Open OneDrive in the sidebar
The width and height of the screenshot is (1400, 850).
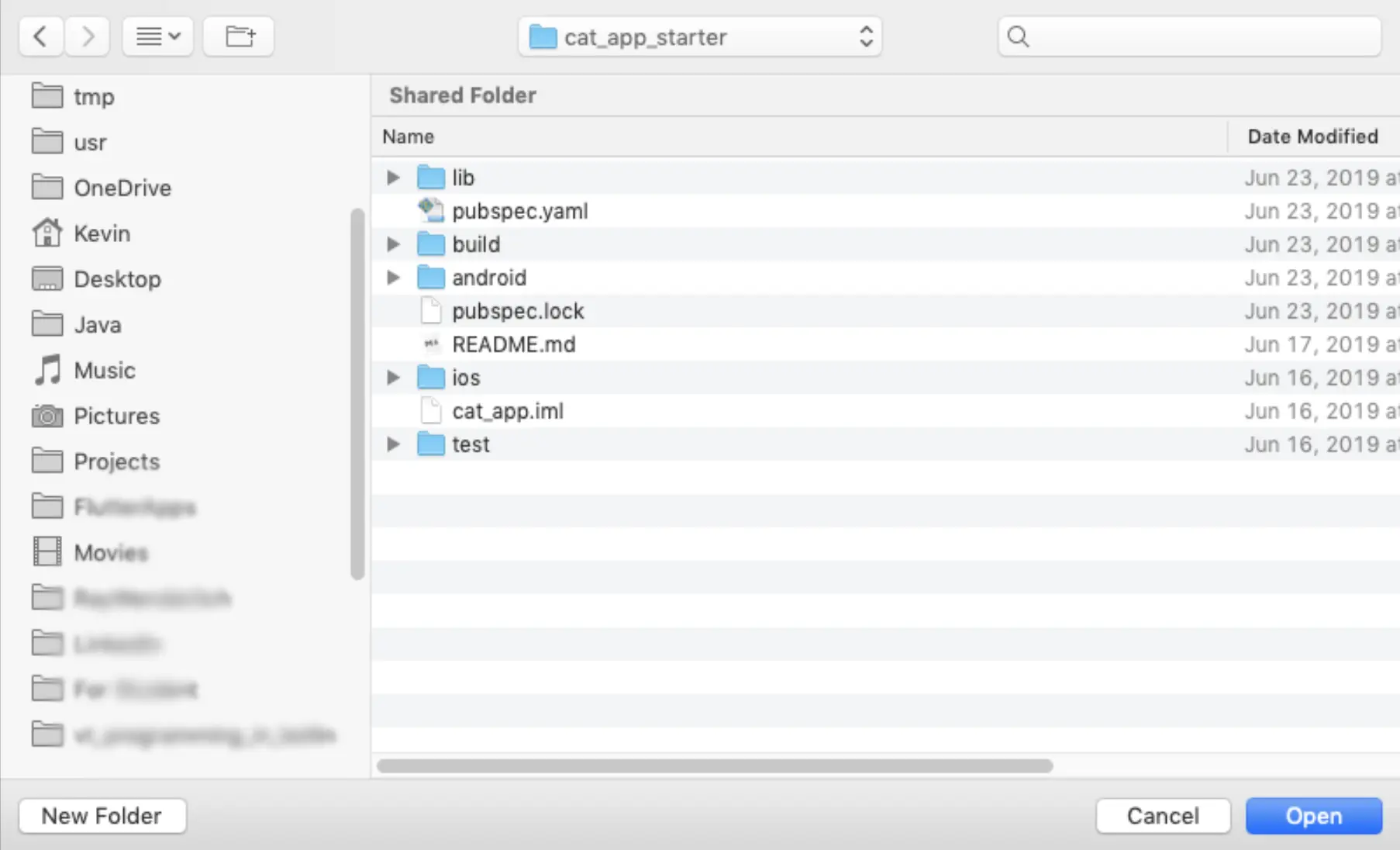pyautogui.click(x=102, y=188)
